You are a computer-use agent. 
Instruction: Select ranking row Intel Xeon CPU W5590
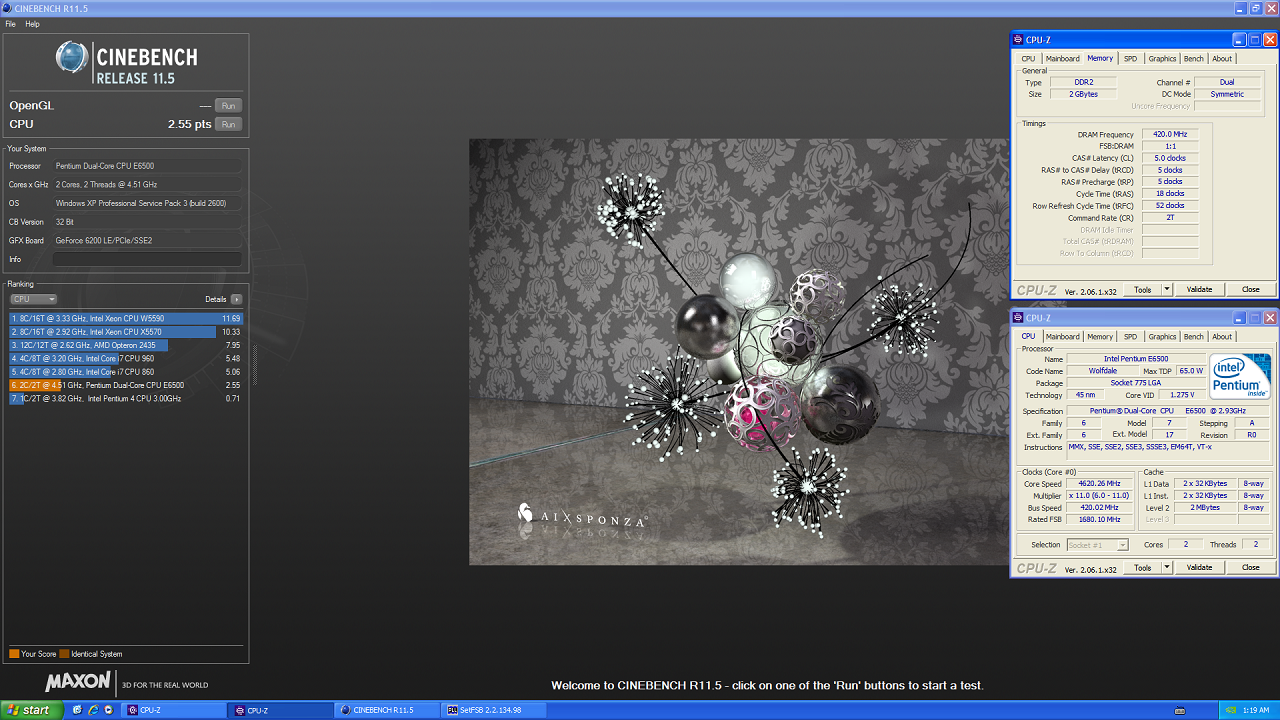[x=126, y=318]
